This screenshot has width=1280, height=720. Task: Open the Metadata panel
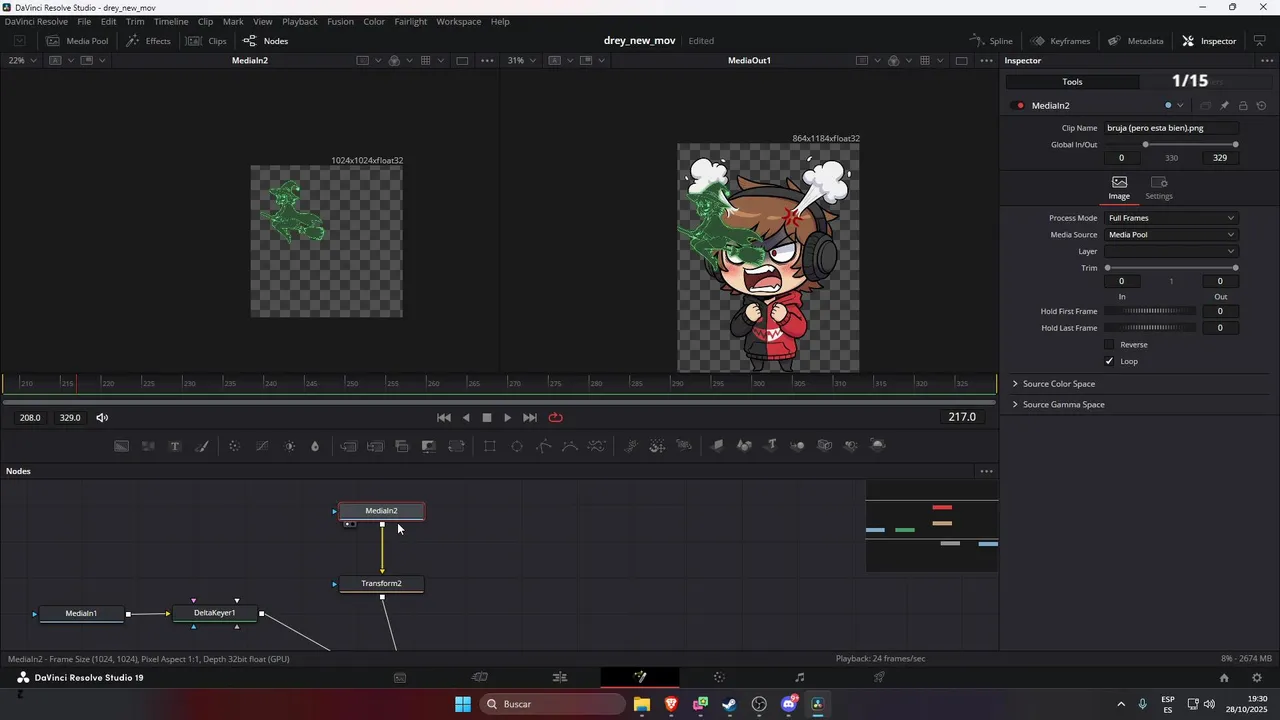click(x=1135, y=41)
